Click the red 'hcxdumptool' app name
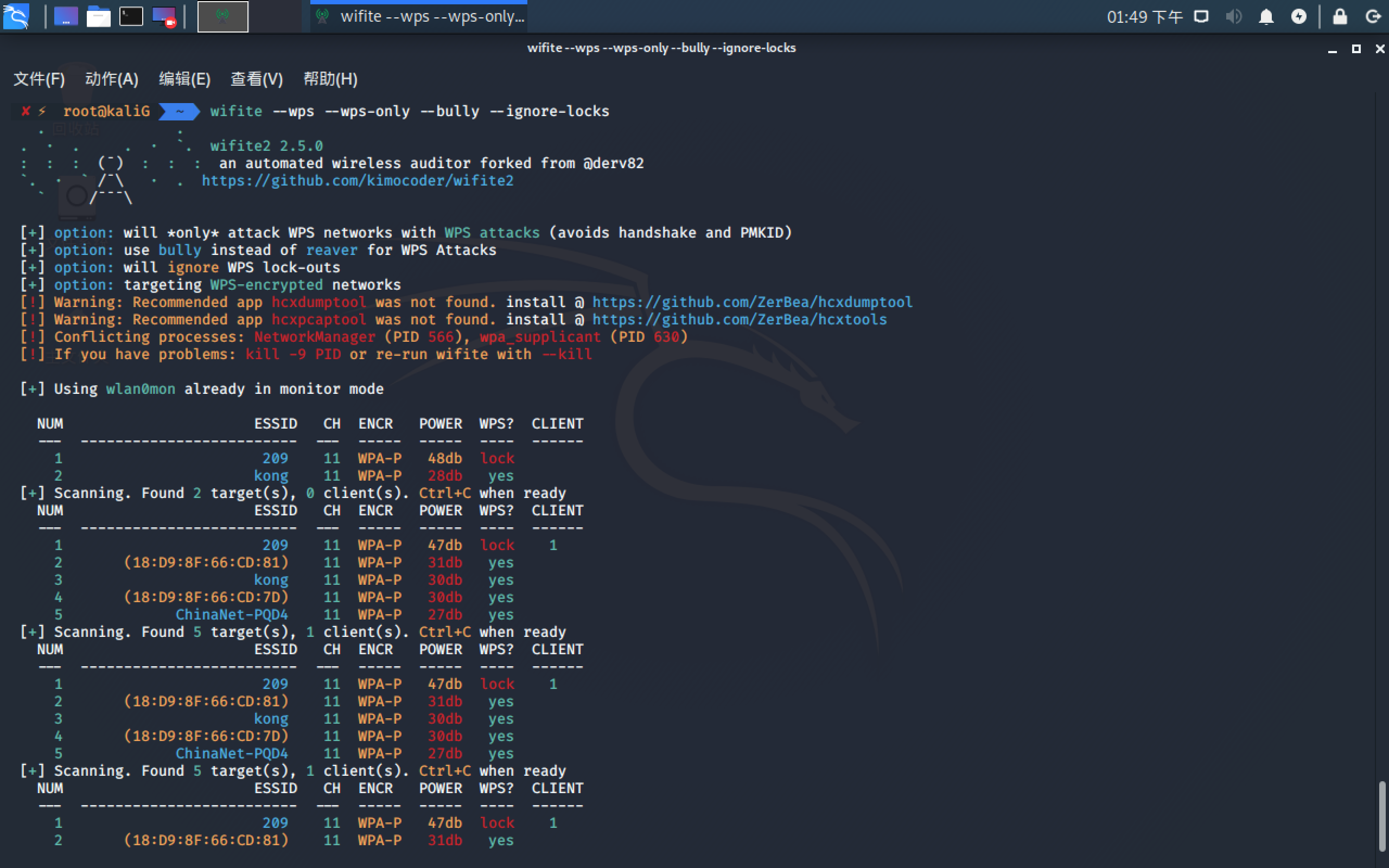1389x868 pixels. pos(318,302)
